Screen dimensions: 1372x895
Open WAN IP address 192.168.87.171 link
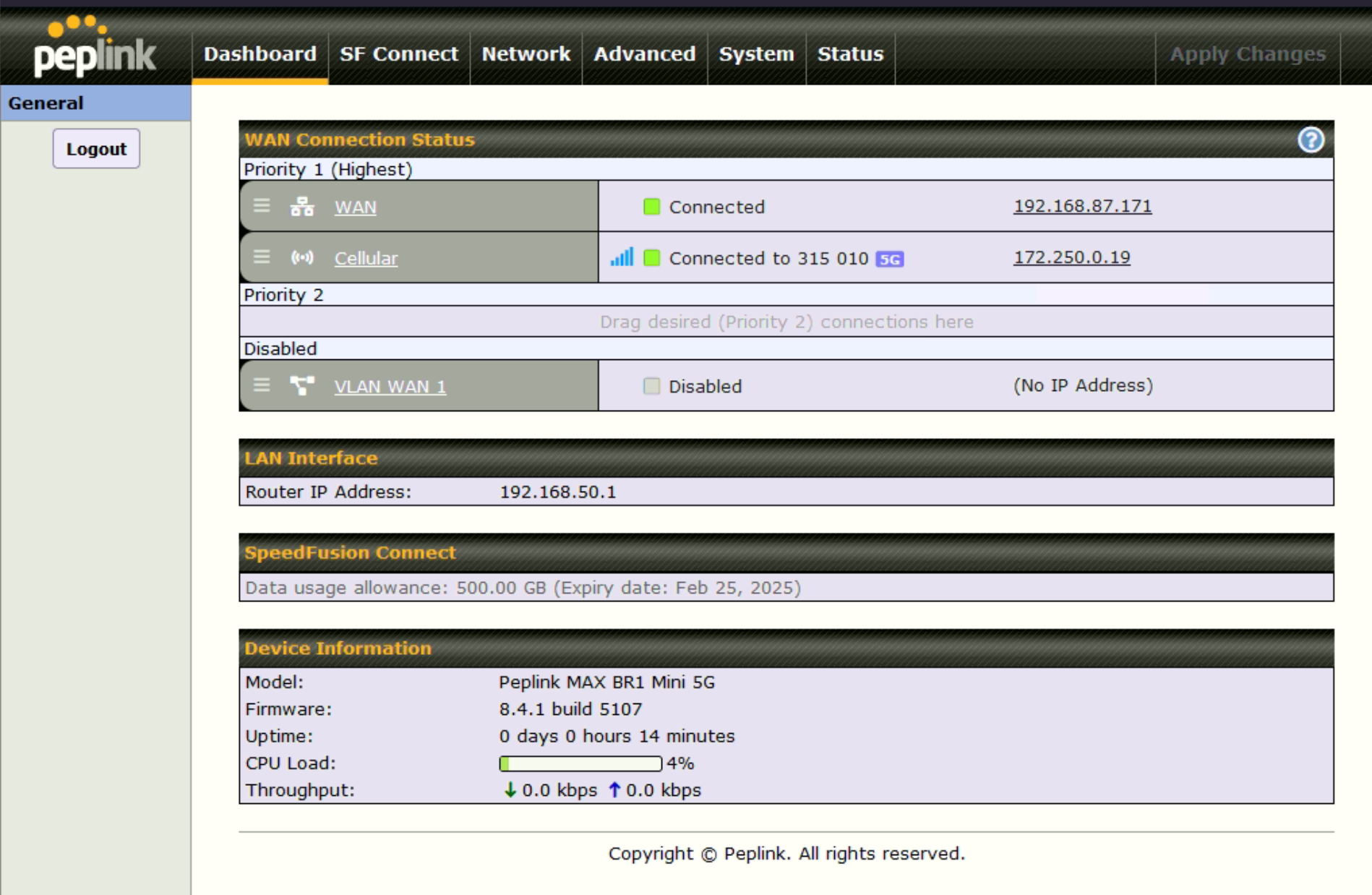pyautogui.click(x=1082, y=206)
